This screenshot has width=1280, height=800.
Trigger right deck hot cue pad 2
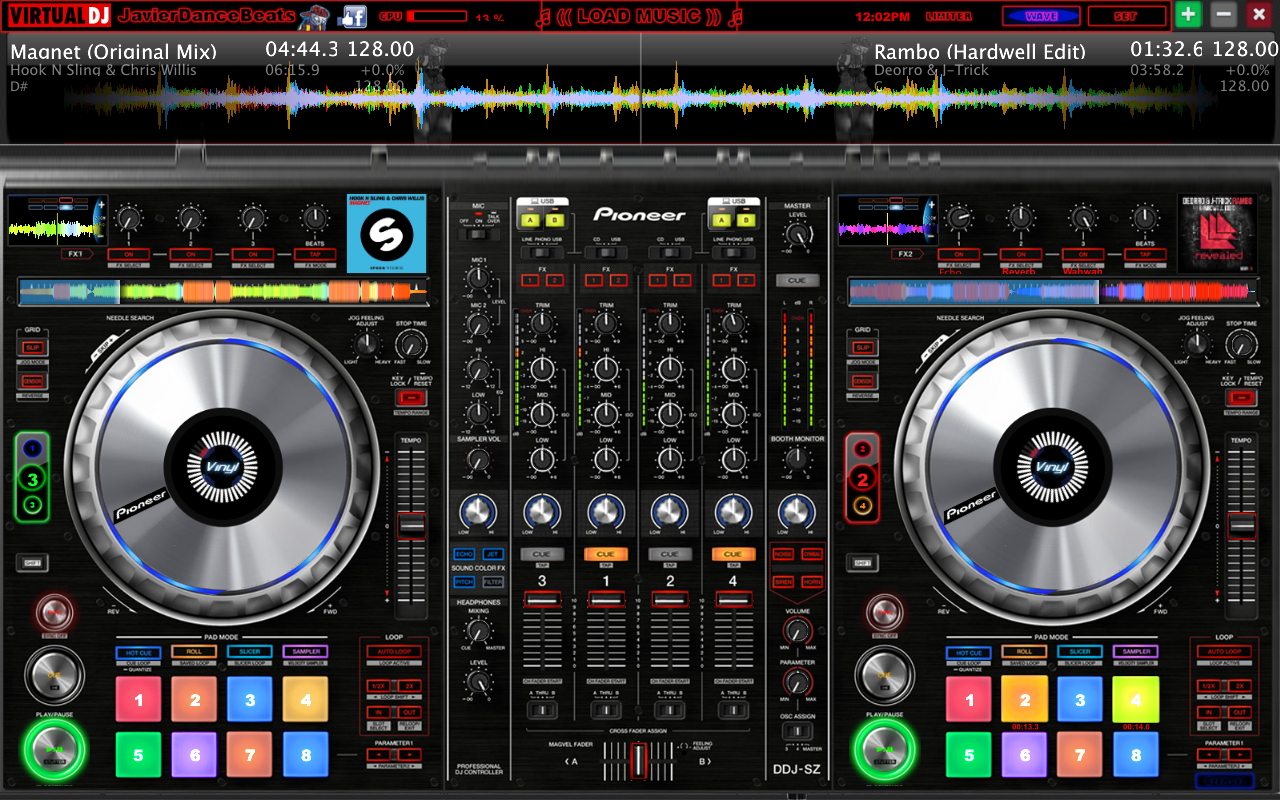pos(1025,700)
